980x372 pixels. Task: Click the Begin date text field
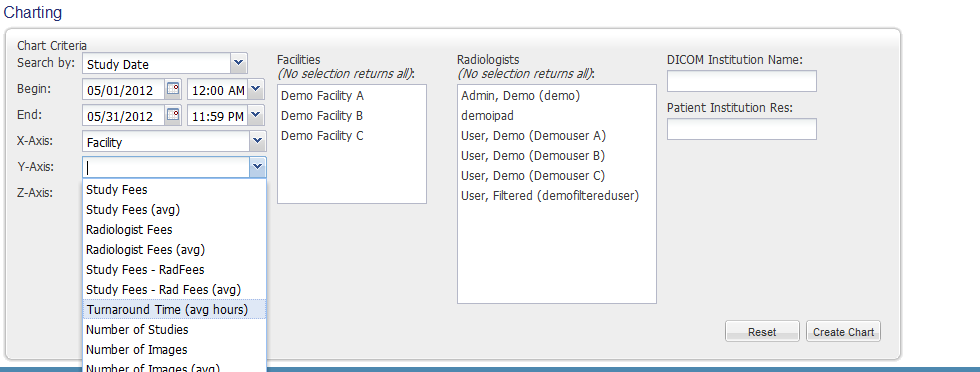[x=124, y=89]
